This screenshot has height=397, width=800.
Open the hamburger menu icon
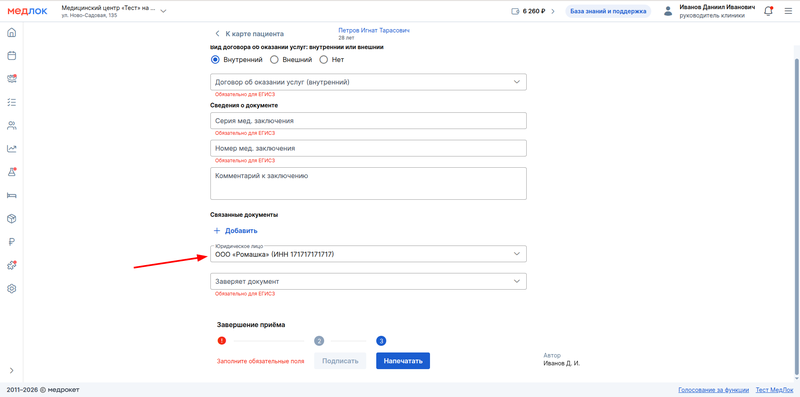[x=788, y=11]
